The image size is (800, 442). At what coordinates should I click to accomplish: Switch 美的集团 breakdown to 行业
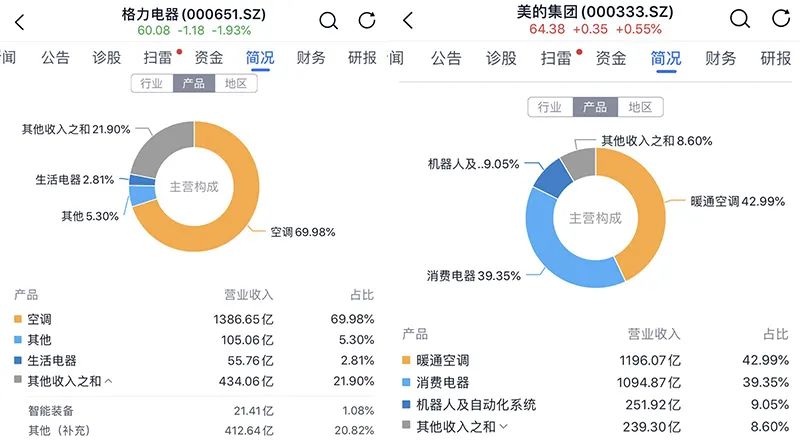pyautogui.click(x=550, y=107)
